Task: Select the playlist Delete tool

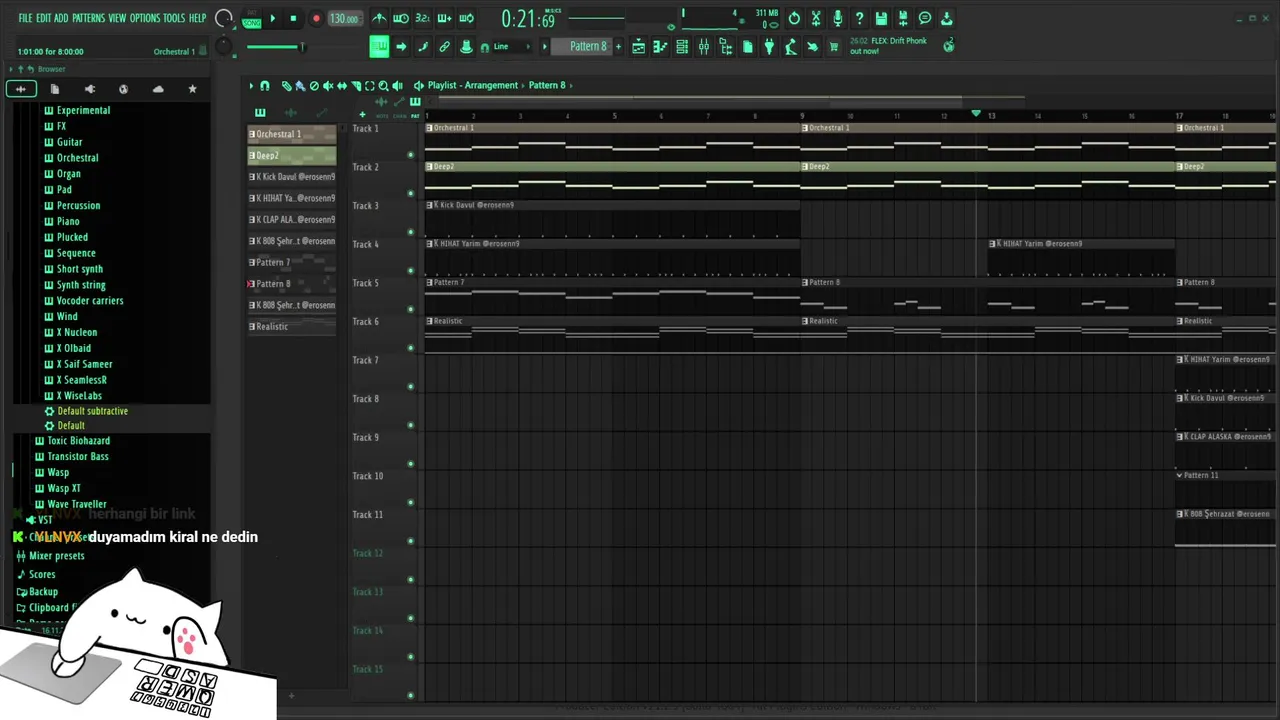Action: 314,86
